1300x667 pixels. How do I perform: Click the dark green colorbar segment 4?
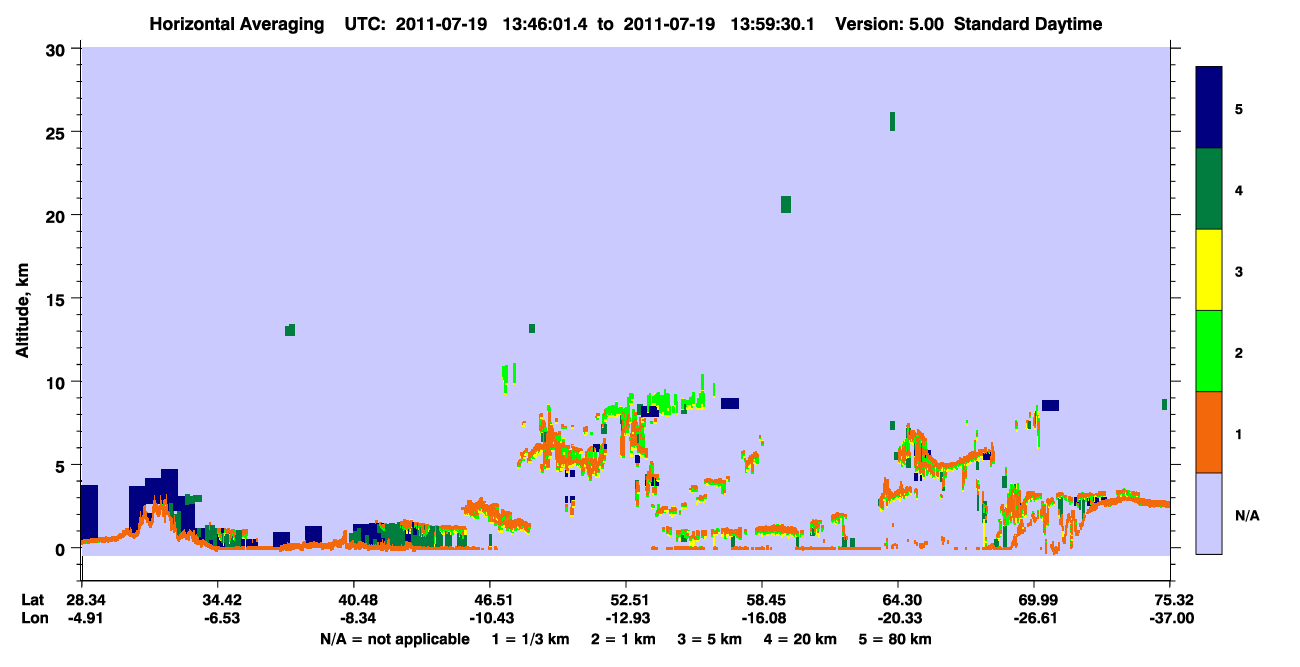tap(1209, 189)
